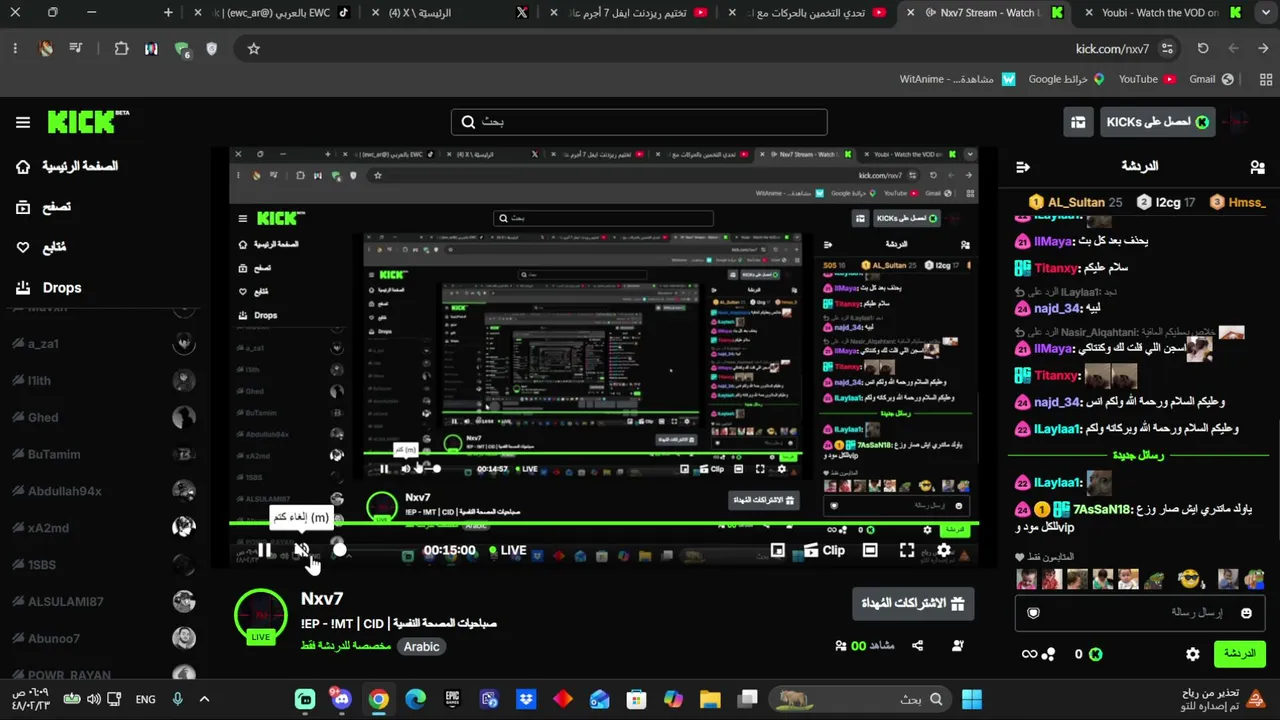Open the YouTube bookmark
1280x720 pixels.
click(x=1147, y=79)
